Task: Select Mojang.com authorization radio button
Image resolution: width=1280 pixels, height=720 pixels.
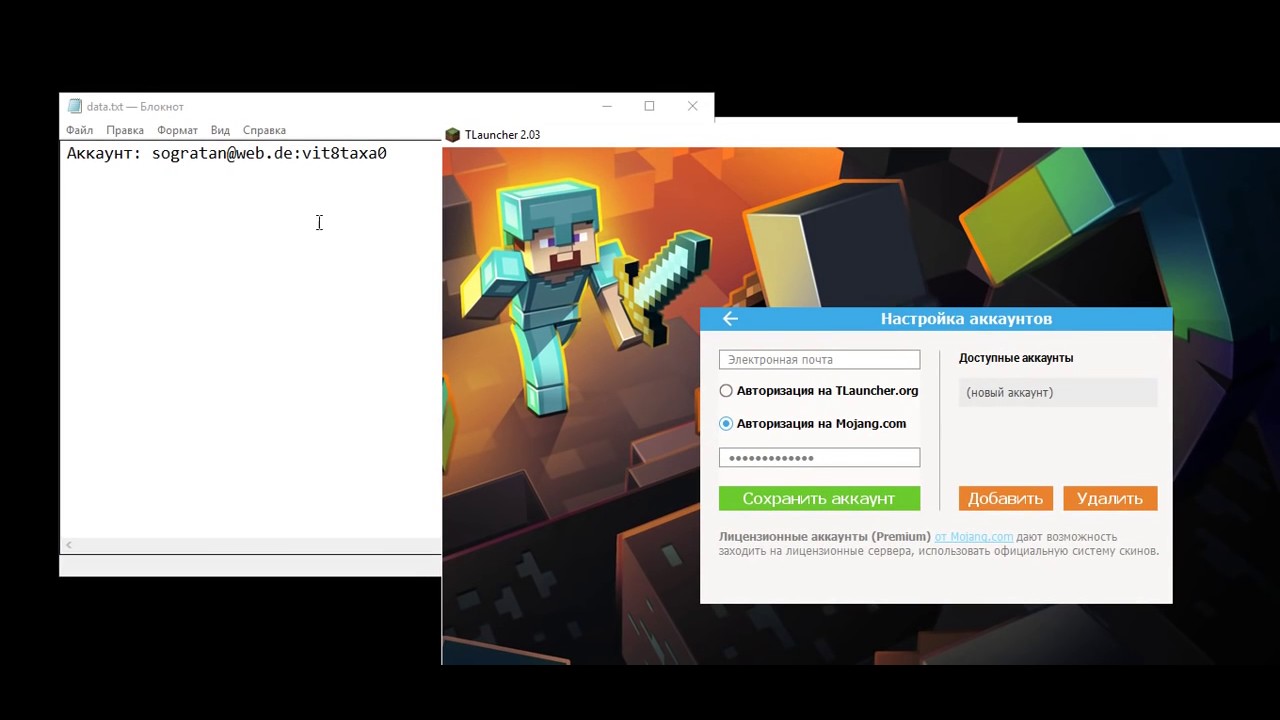Action: pos(726,424)
